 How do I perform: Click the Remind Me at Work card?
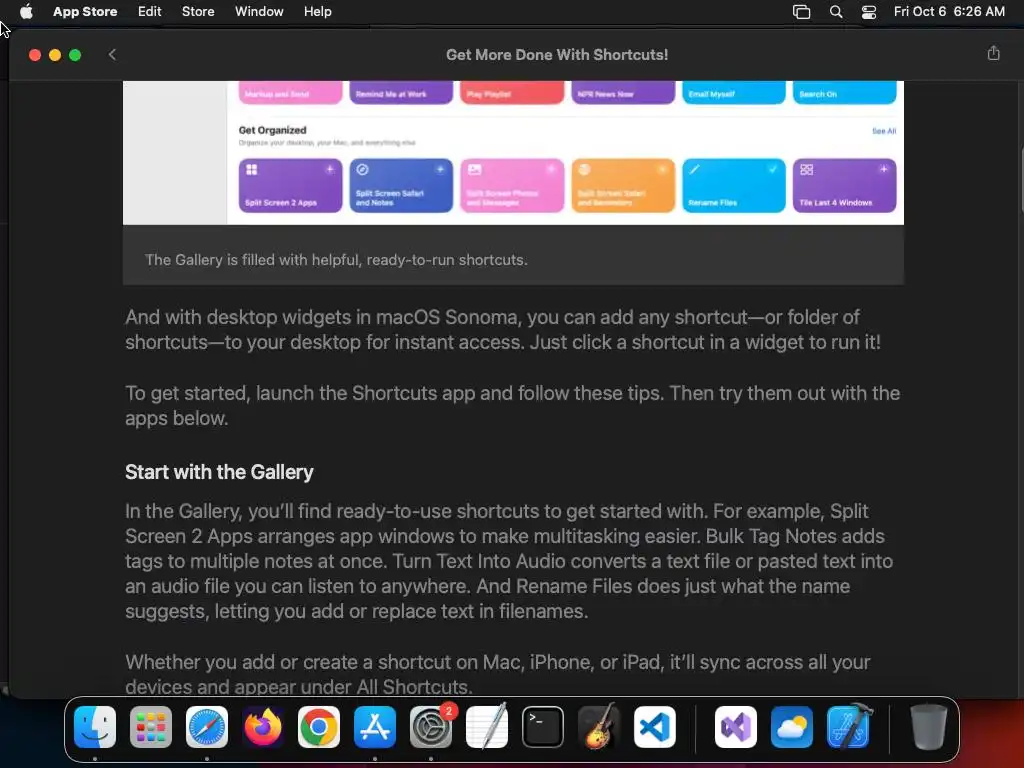[401, 92]
